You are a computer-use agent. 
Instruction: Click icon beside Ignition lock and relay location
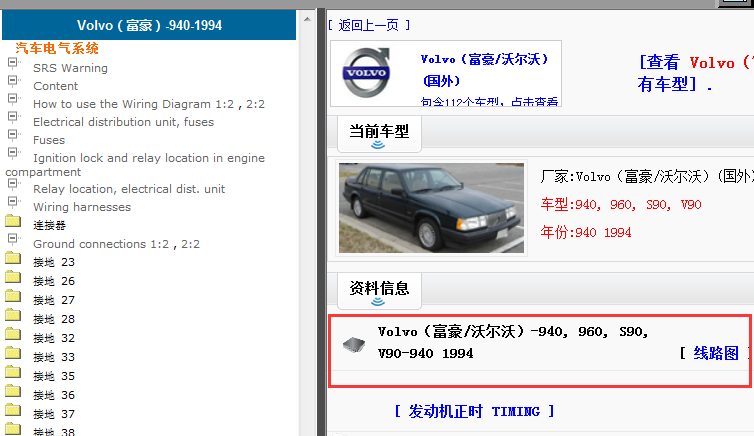pyautogui.click(x=13, y=153)
